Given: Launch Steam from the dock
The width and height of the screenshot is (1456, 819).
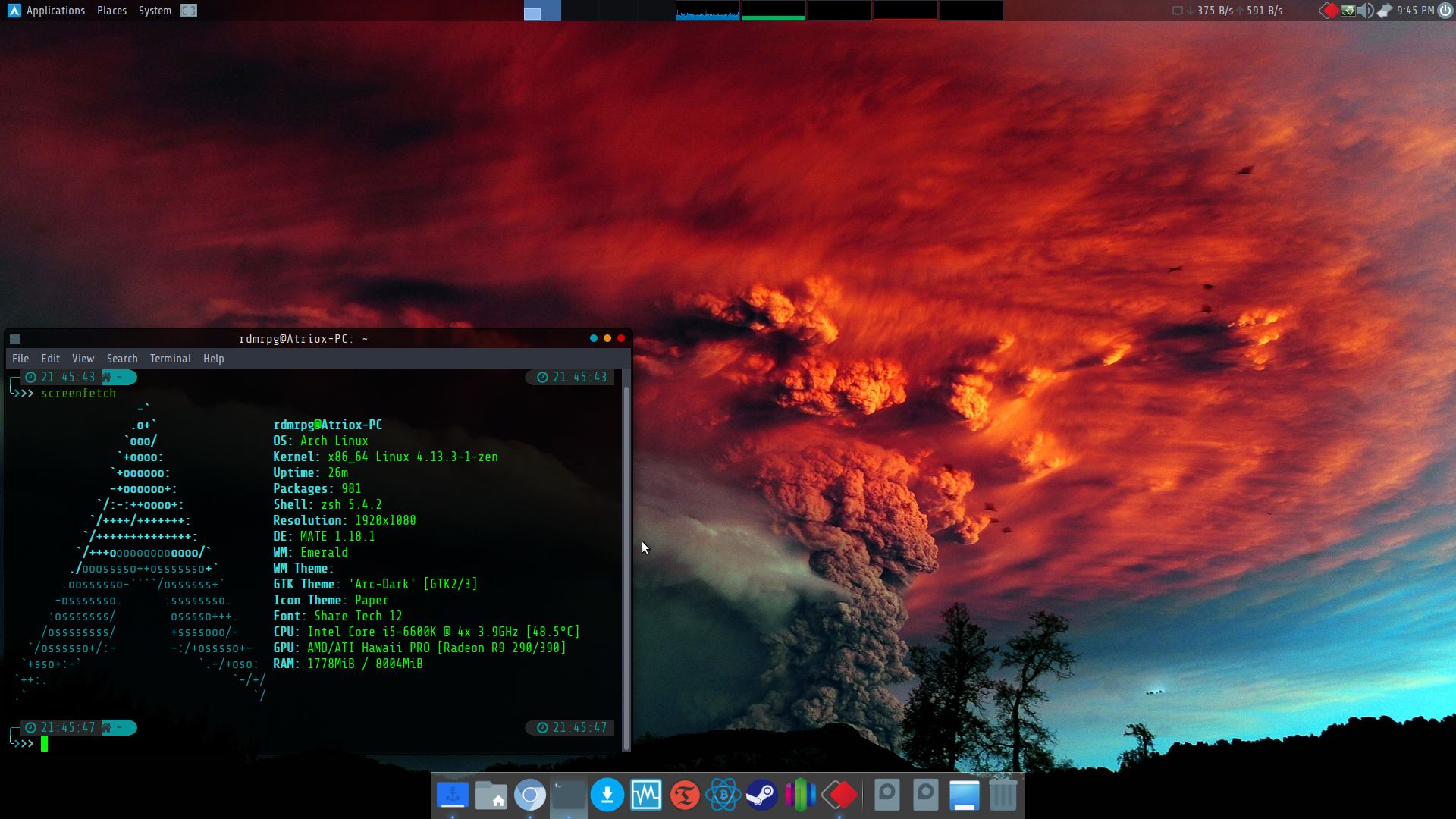Looking at the screenshot, I should click(x=761, y=795).
